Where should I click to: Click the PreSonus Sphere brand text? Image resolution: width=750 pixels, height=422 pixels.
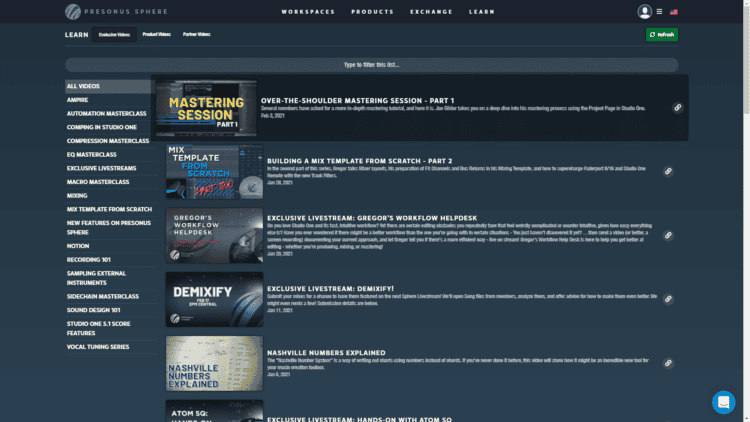(x=126, y=11)
